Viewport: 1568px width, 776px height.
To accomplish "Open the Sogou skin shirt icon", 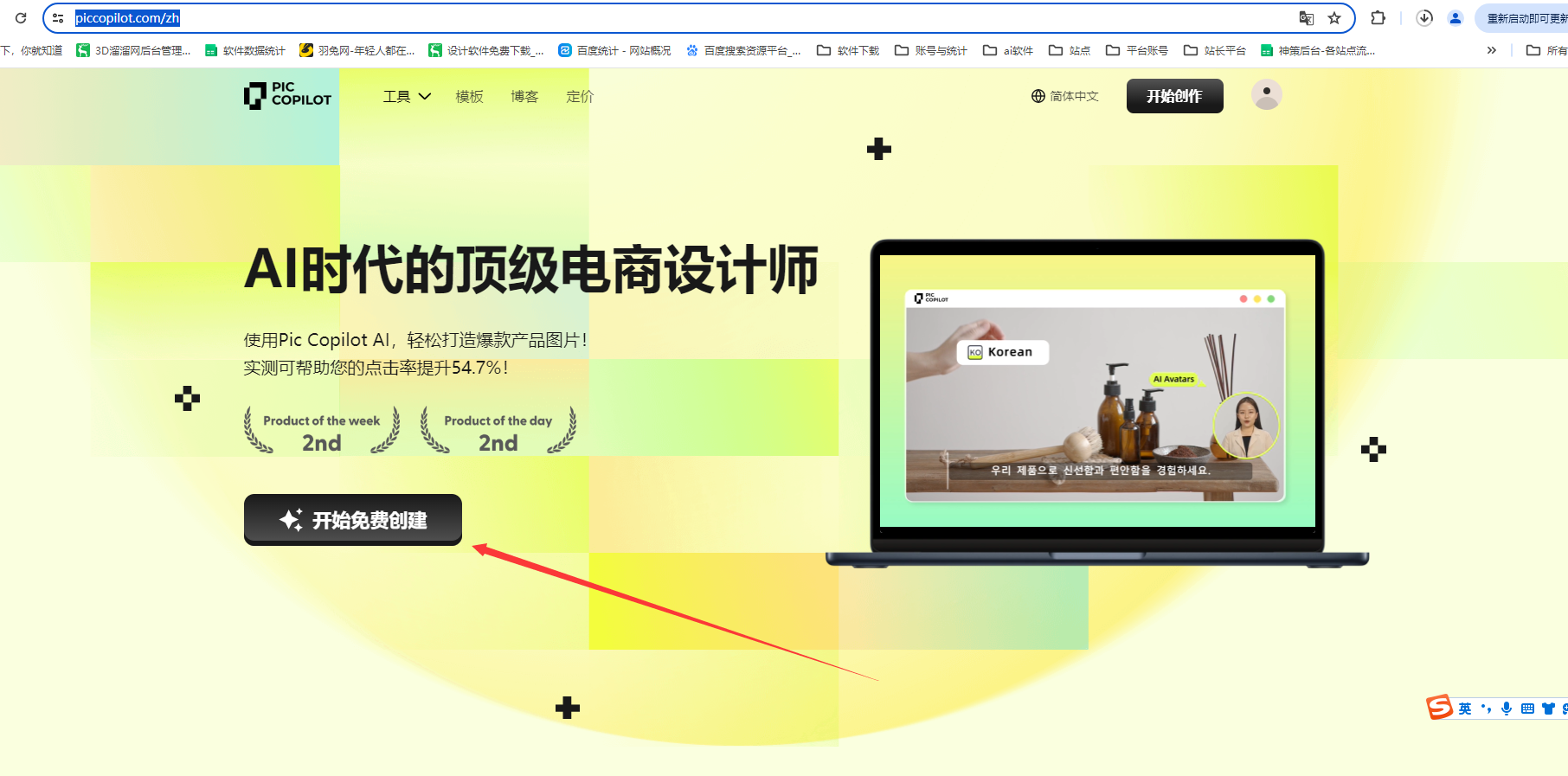I will [x=1548, y=709].
